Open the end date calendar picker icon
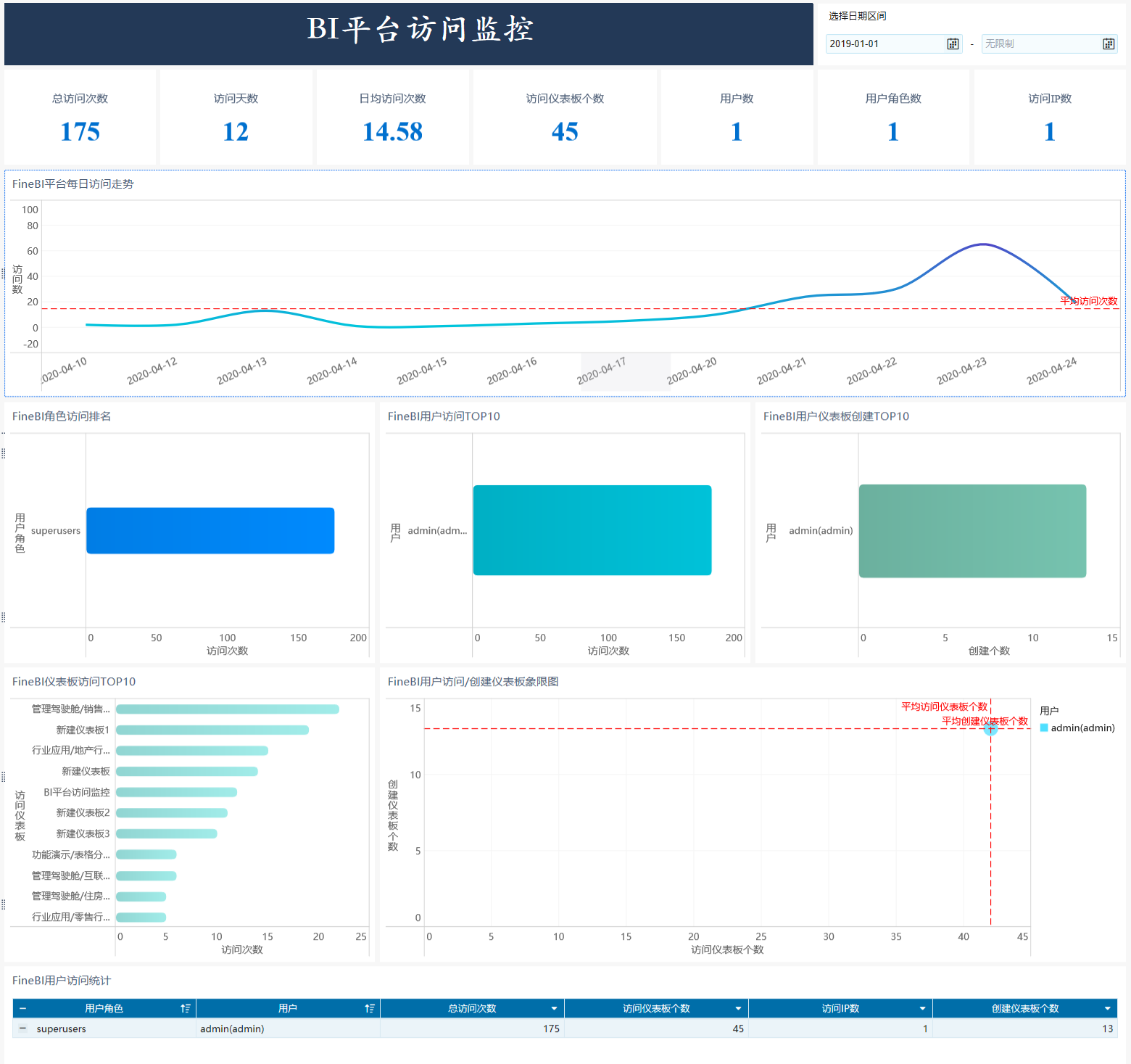The width and height of the screenshot is (1131, 1064). 1109,44
